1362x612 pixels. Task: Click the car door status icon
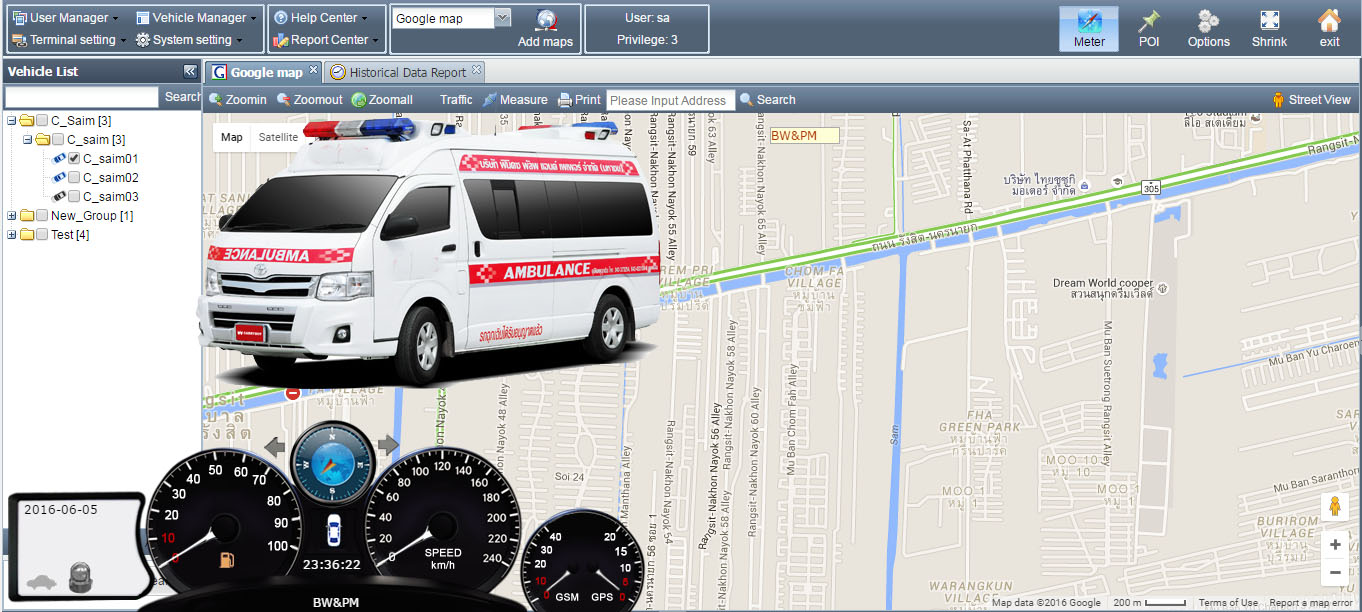(334, 532)
